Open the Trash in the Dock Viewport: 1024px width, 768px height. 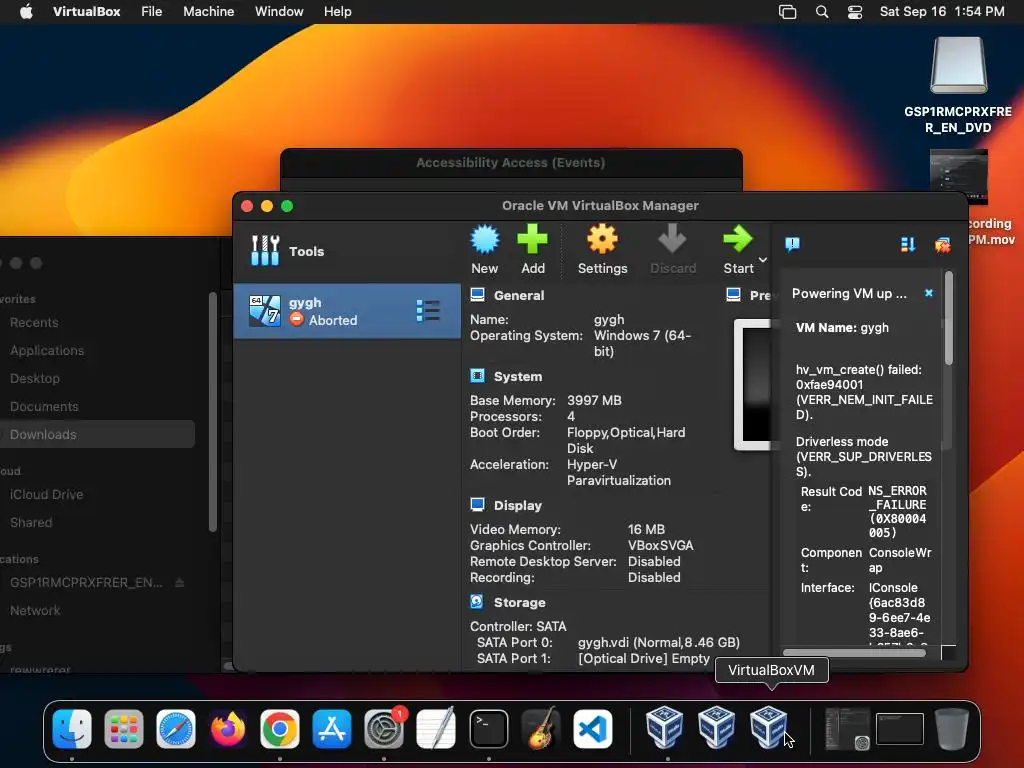click(952, 728)
